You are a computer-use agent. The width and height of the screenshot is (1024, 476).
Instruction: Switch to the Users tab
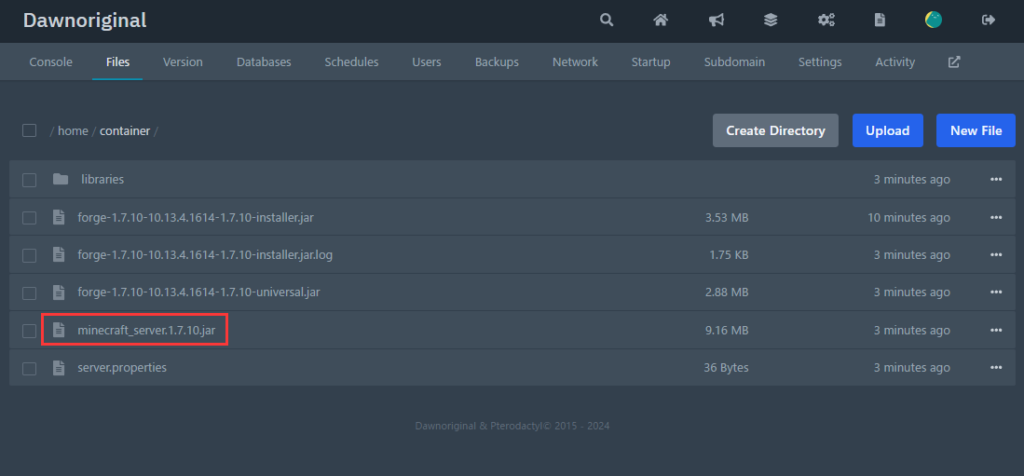[x=426, y=62]
